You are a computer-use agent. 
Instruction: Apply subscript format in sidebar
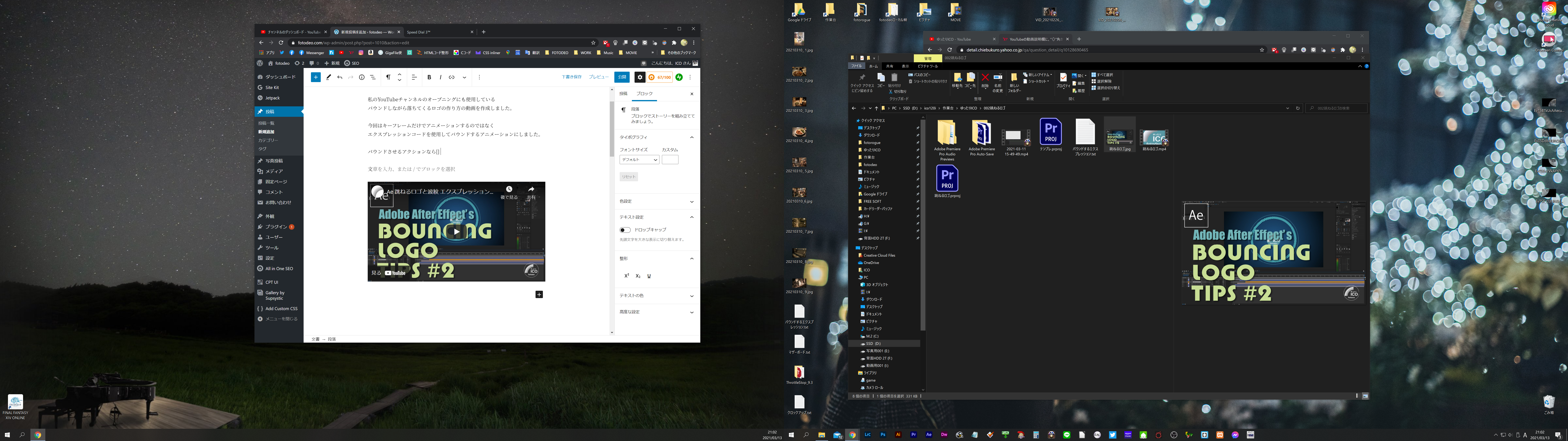(x=638, y=276)
